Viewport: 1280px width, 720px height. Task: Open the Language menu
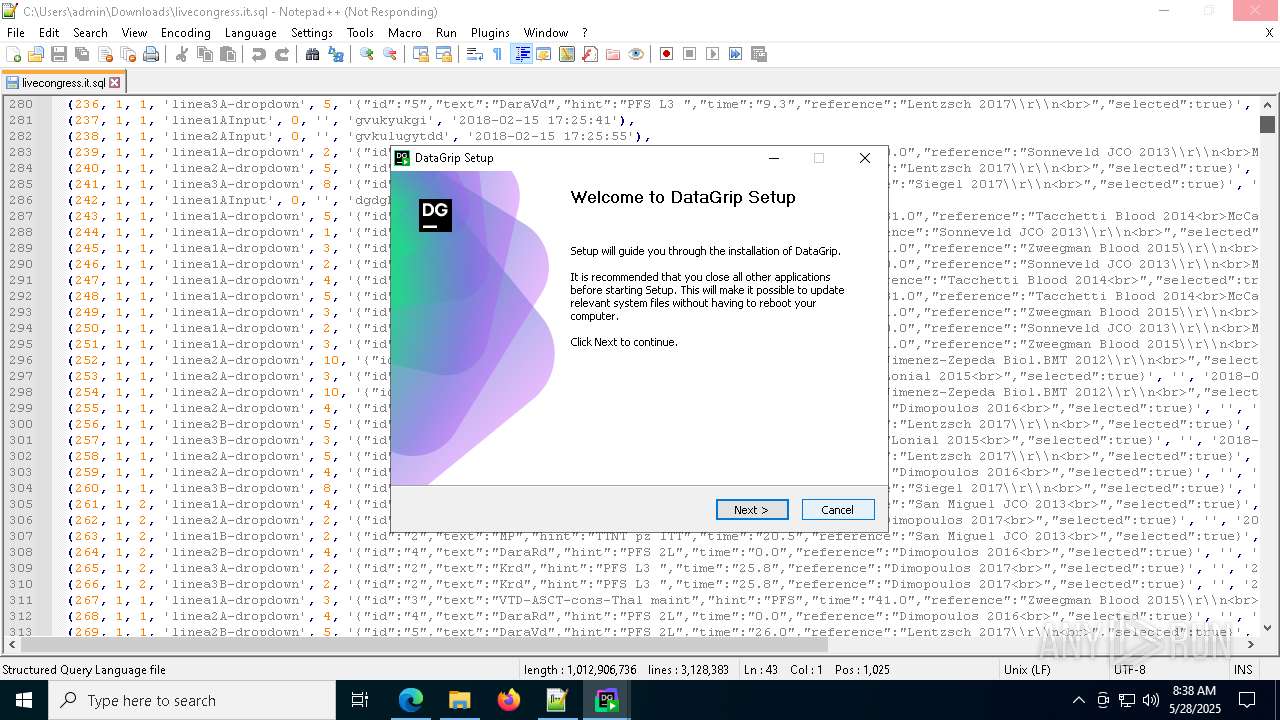[251, 33]
